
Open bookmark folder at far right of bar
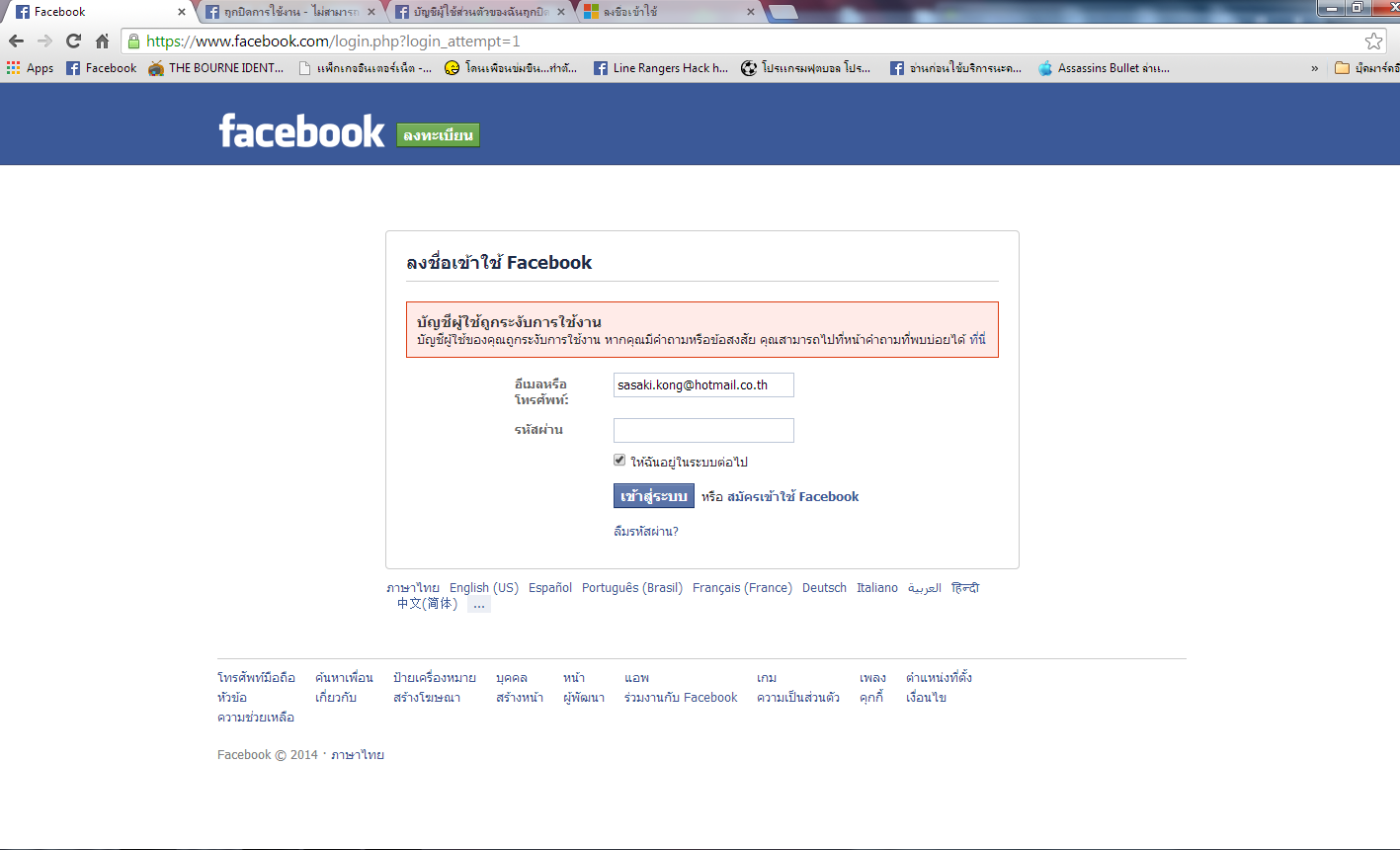tap(1365, 68)
